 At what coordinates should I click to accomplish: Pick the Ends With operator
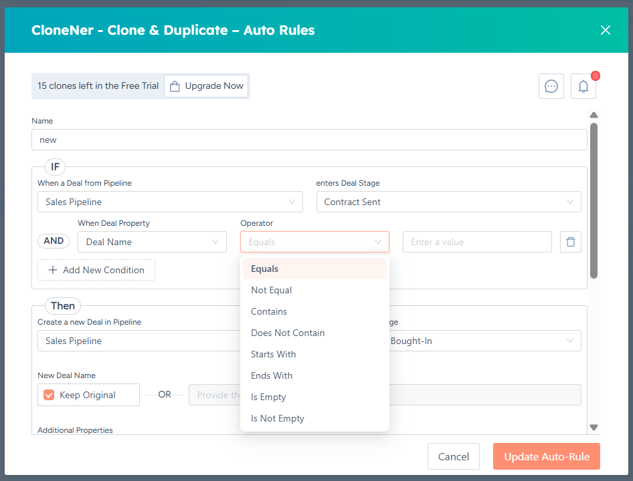click(x=314, y=376)
